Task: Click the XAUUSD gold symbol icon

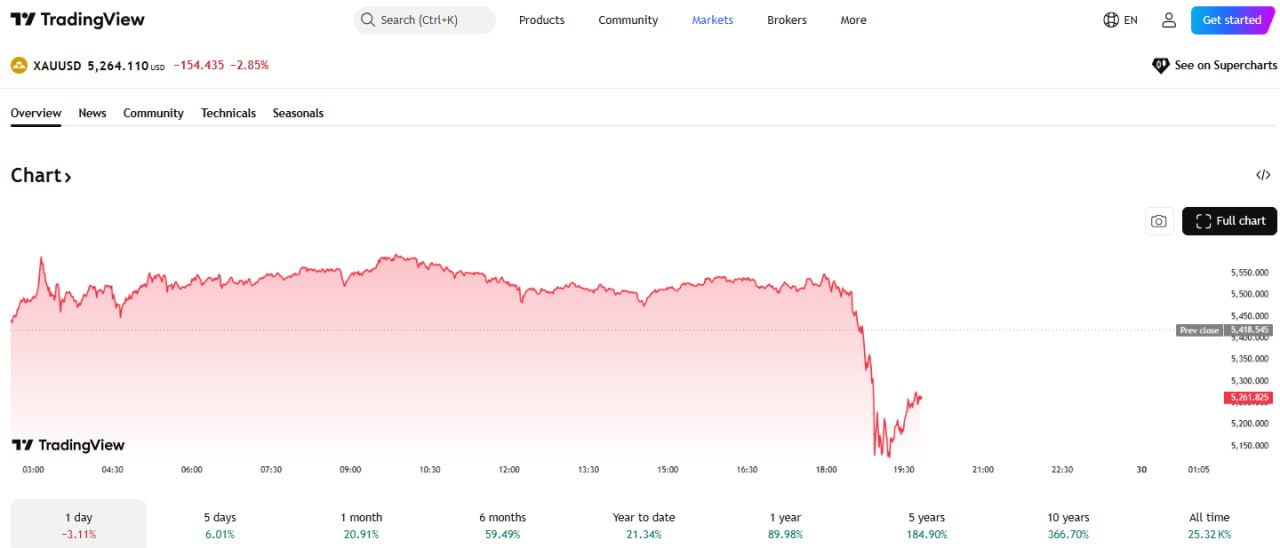Action: tap(19, 65)
